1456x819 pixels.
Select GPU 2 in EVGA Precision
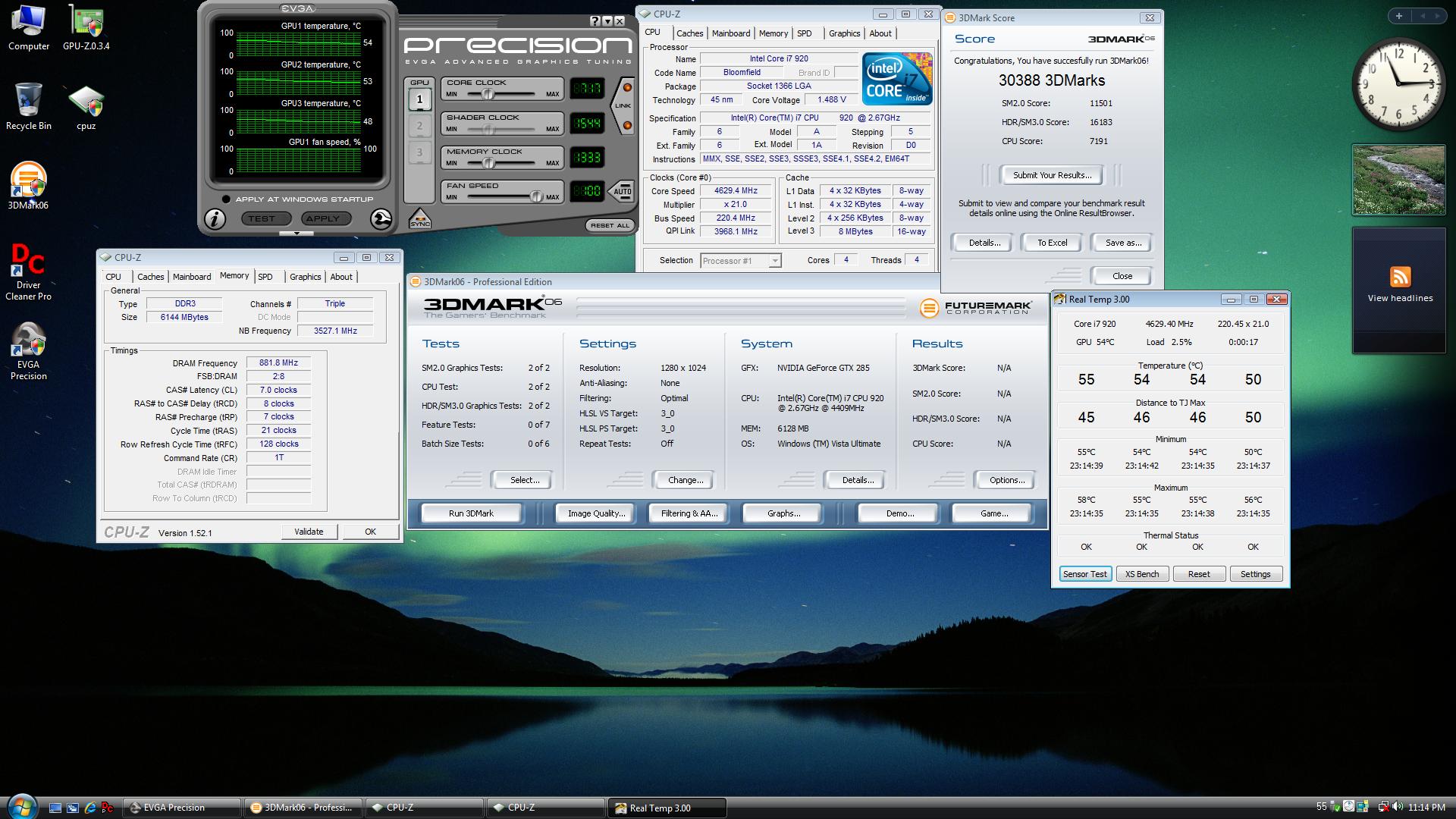[x=419, y=126]
